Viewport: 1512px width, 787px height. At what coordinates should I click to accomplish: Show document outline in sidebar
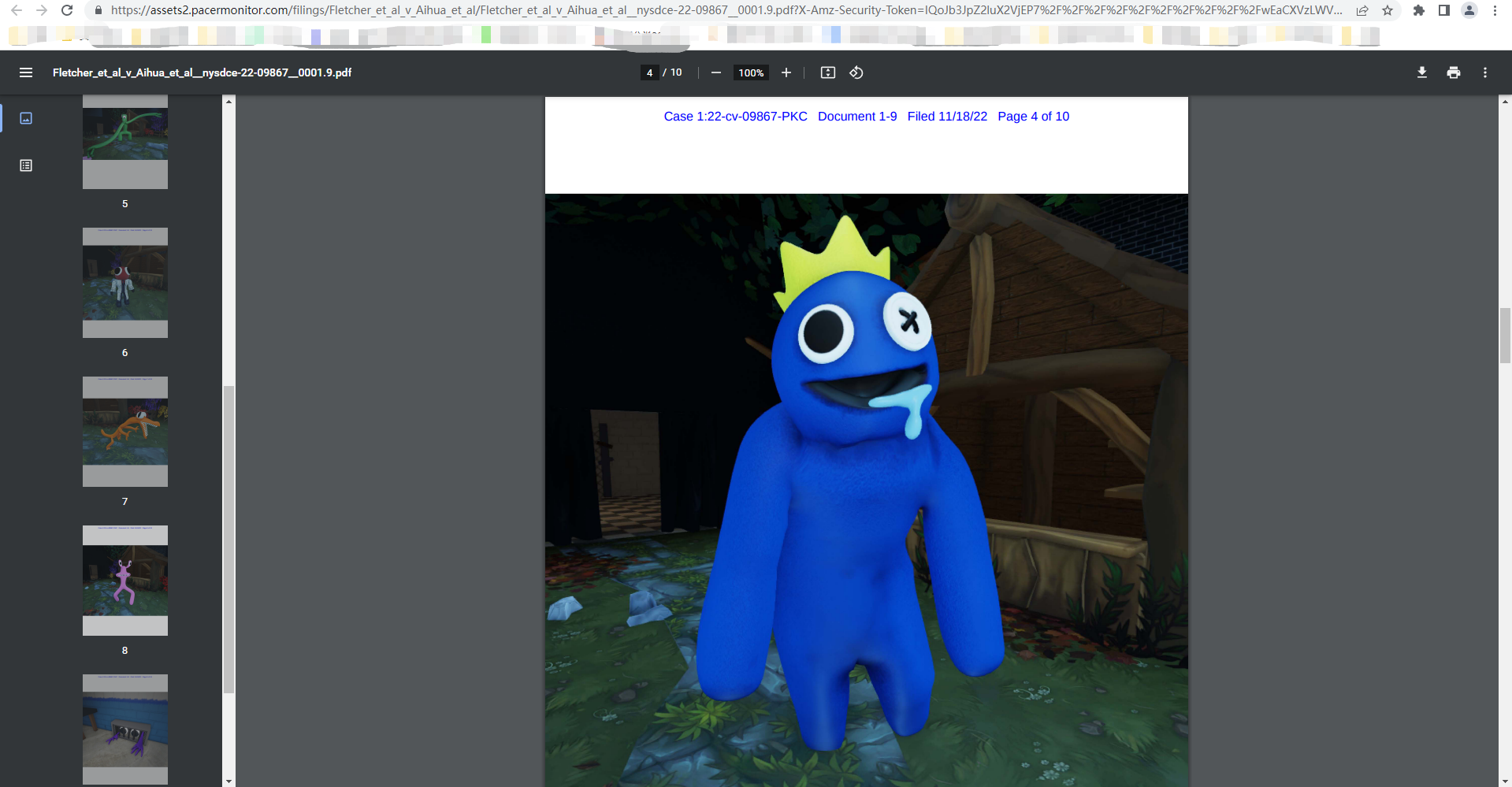tap(26, 165)
